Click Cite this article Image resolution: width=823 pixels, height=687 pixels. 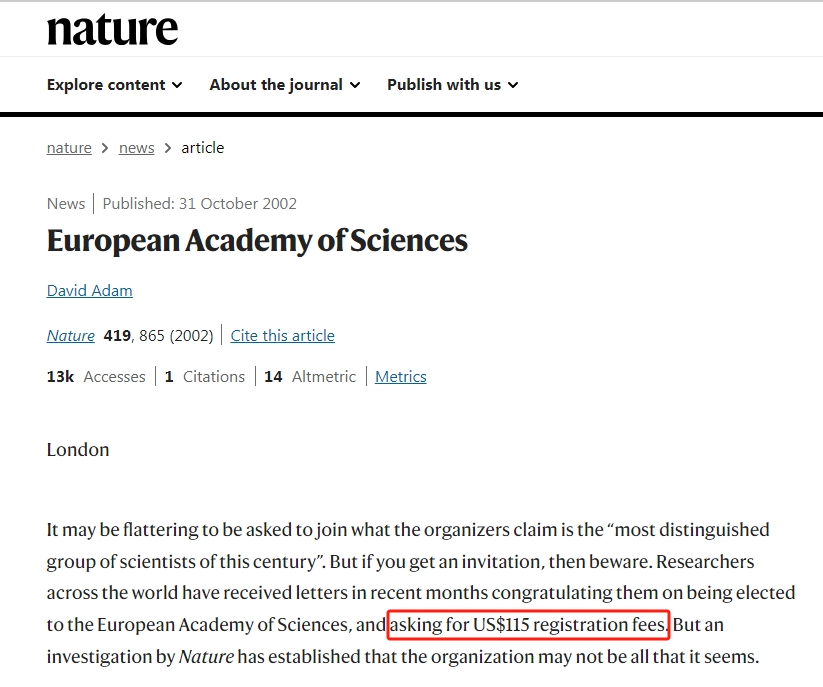coord(282,335)
